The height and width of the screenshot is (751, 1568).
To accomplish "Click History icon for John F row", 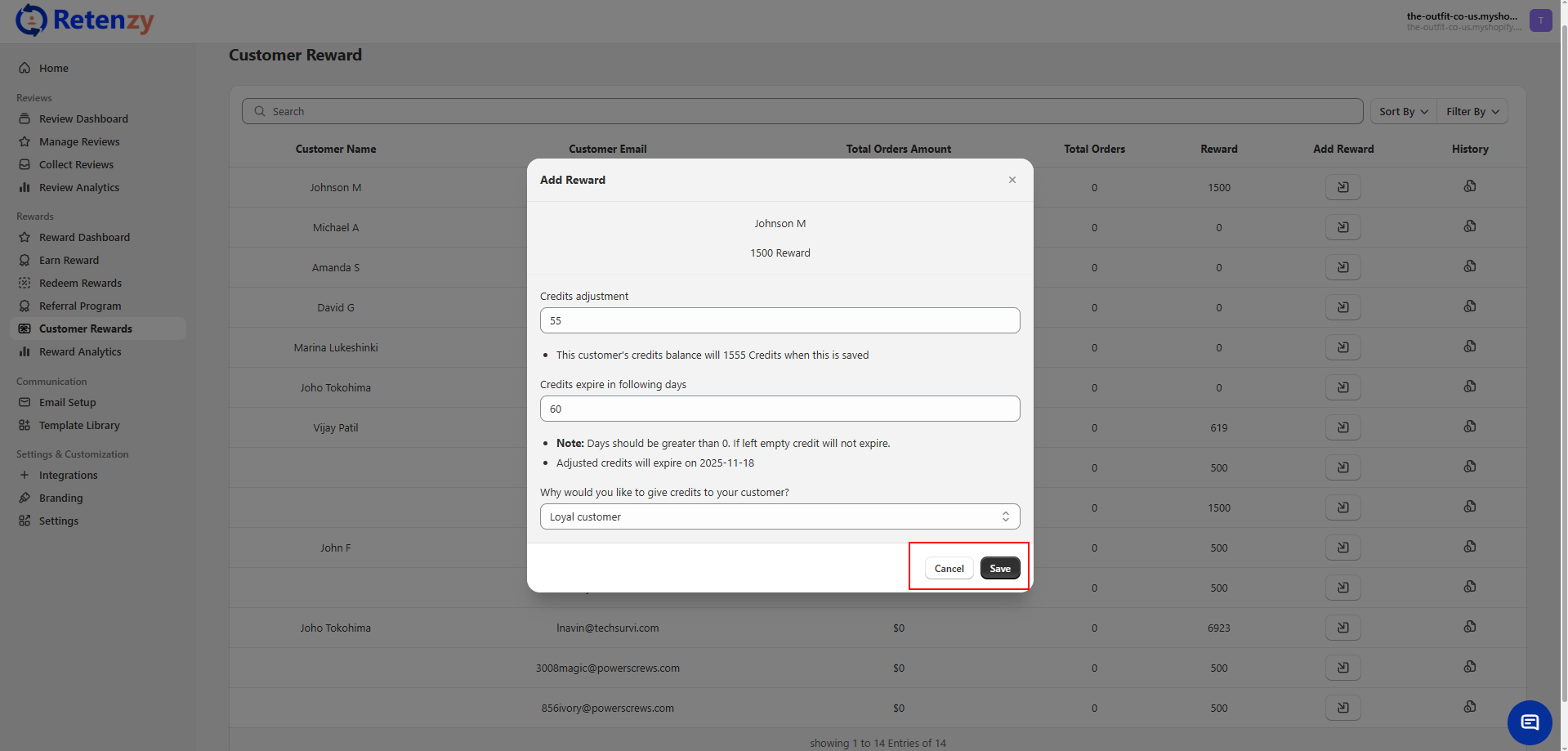I will click(x=1469, y=547).
